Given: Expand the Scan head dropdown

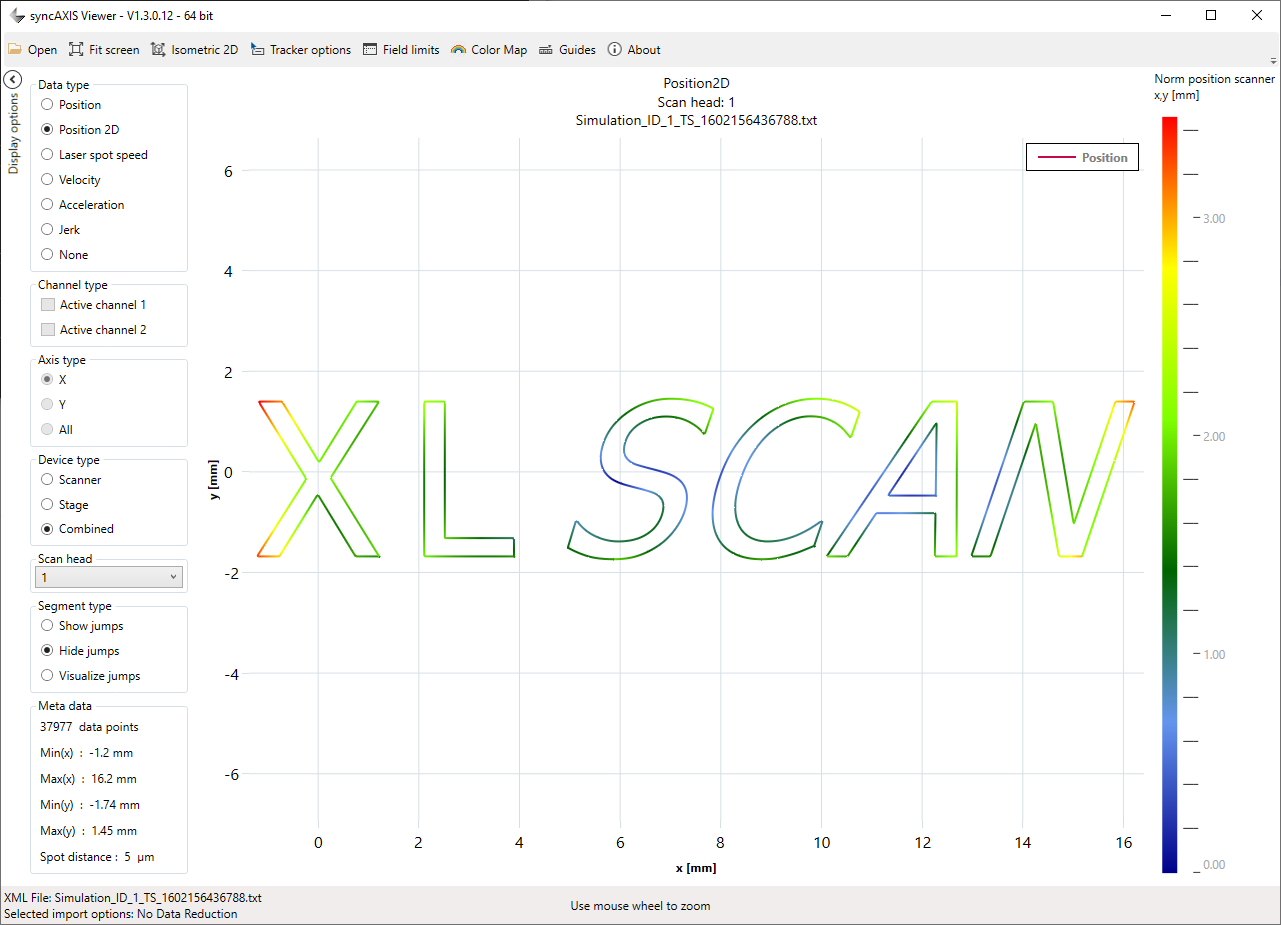Looking at the screenshot, I should point(109,577).
